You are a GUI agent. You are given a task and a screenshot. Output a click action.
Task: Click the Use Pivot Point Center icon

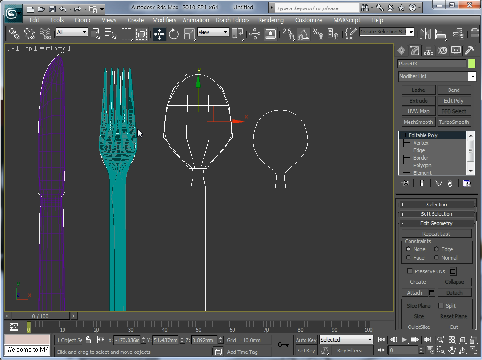pyautogui.click(x=237, y=34)
